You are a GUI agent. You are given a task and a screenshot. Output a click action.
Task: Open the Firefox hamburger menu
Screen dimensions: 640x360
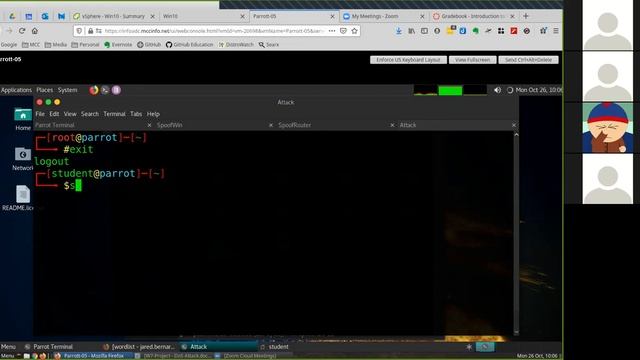556,31
